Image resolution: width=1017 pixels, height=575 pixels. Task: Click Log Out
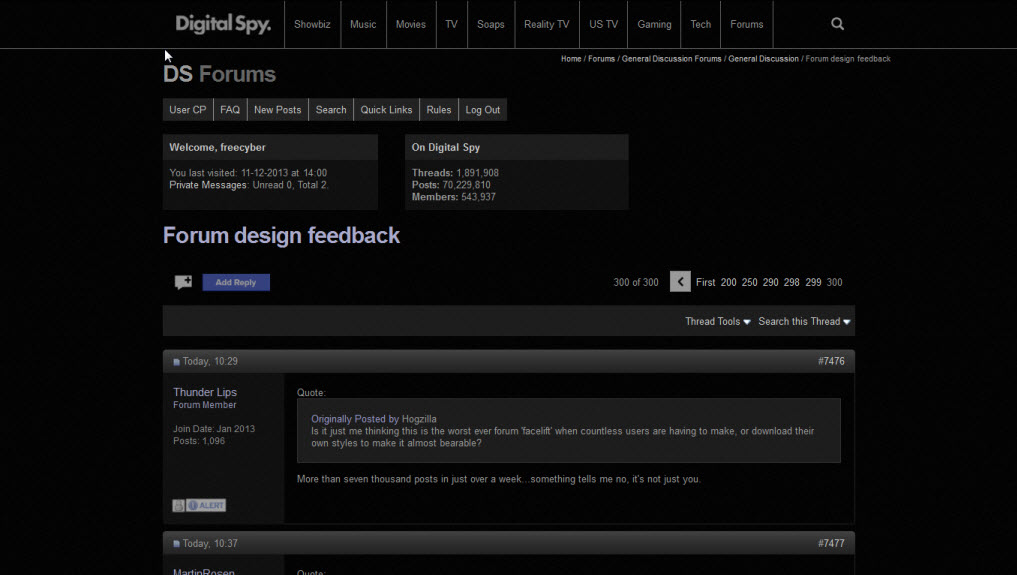click(483, 110)
